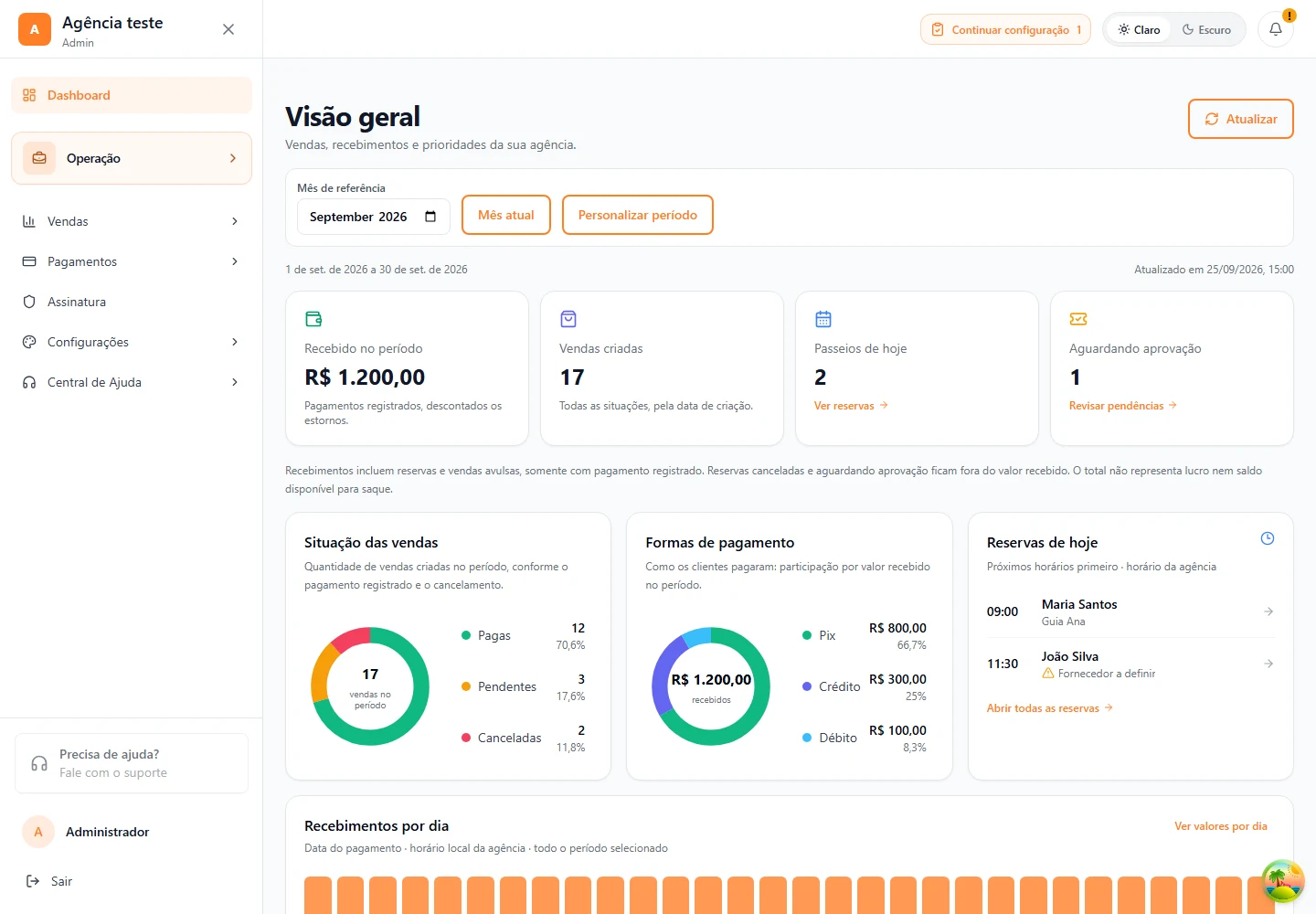Click the headset icon in the help box
This screenshot has width=1316, height=914.
tap(39, 763)
